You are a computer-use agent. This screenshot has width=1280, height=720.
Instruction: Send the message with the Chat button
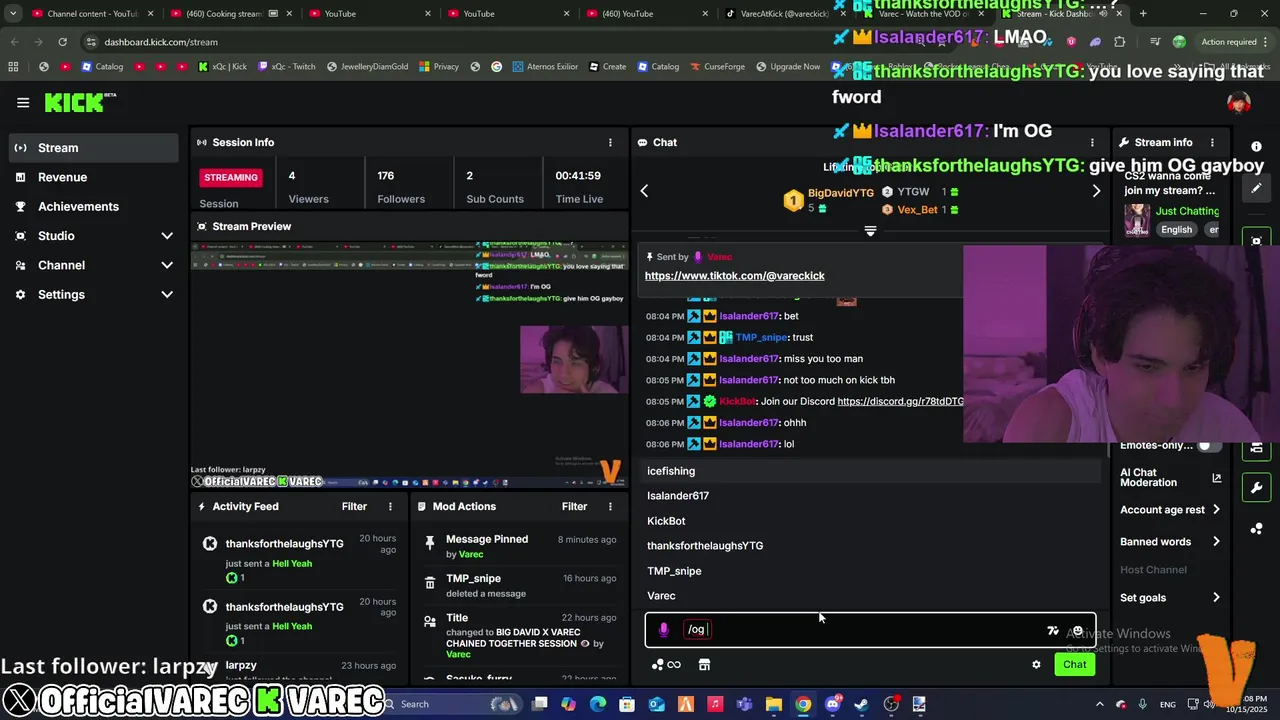1074,664
